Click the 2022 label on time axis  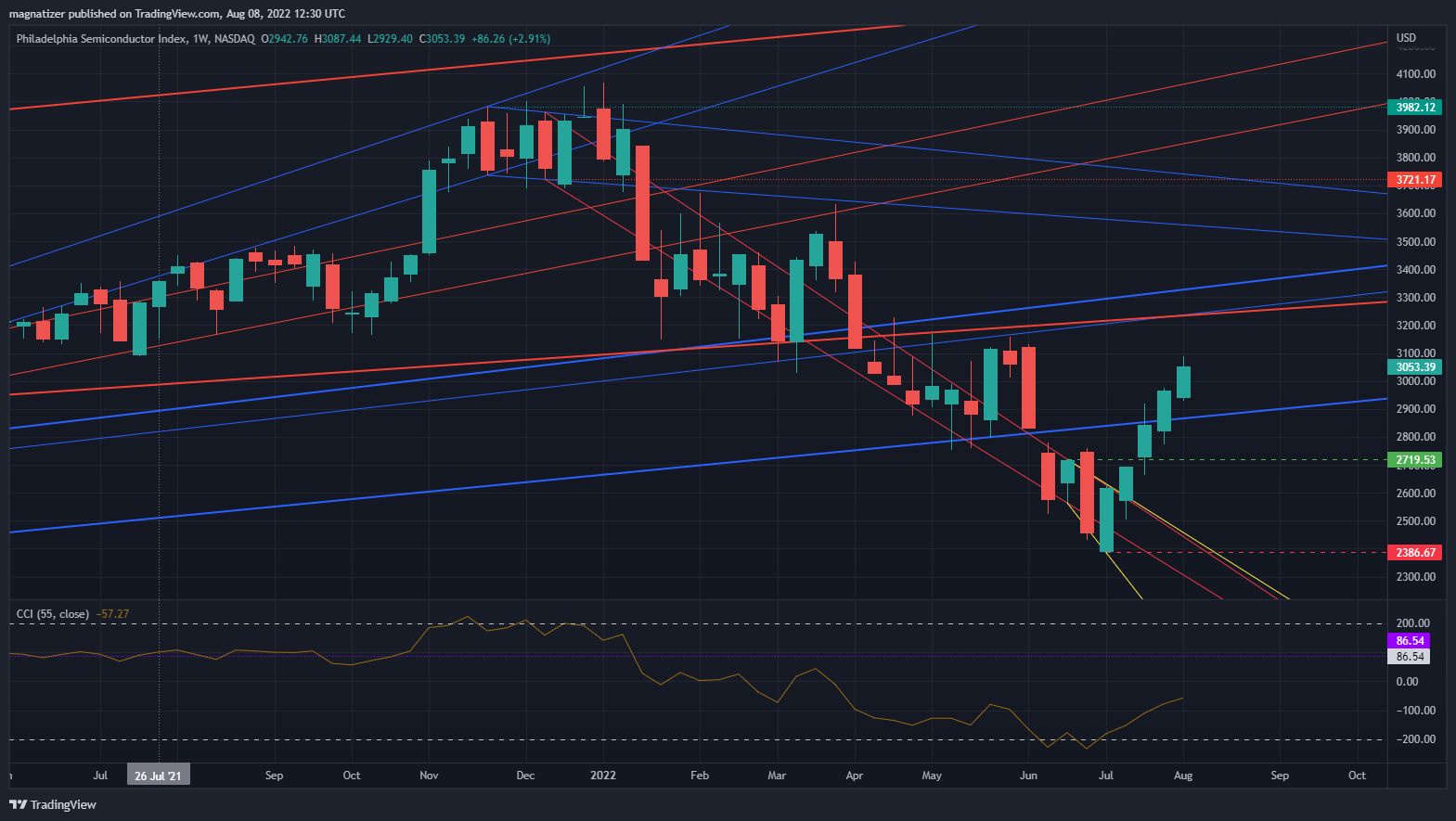tap(603, 776)
